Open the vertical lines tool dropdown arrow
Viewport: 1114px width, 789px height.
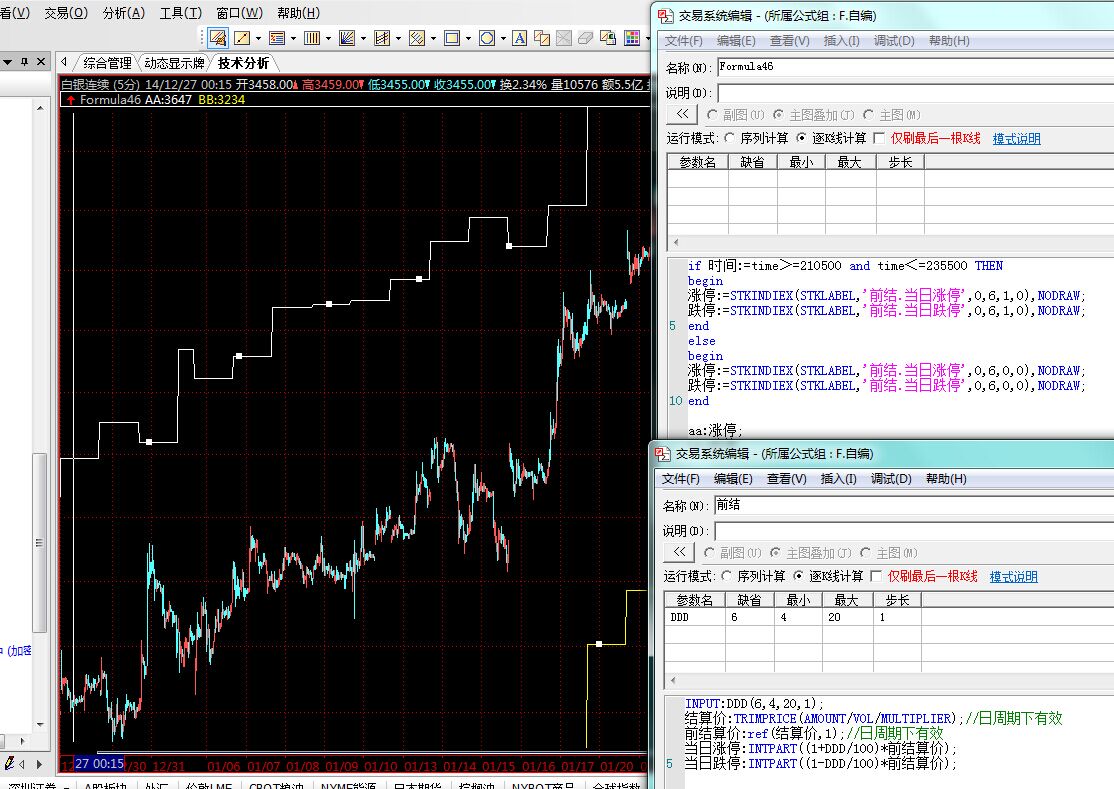pyautogui.click(x=328, y=38)
